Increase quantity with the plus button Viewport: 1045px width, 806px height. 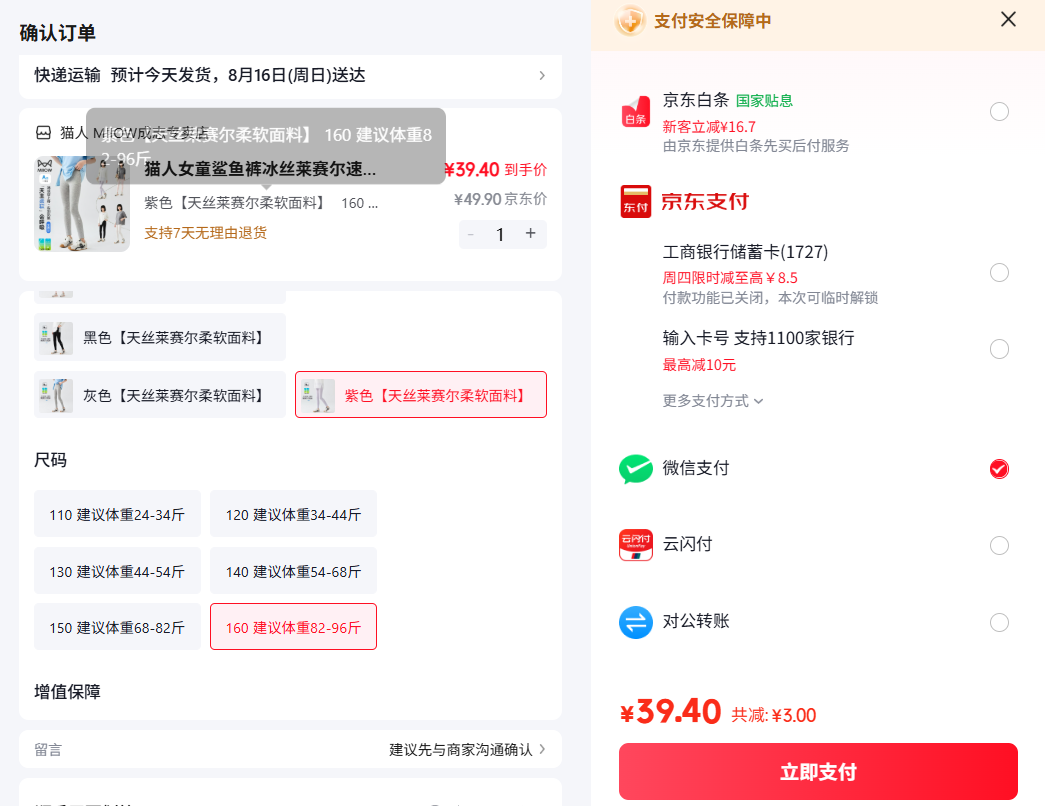530,233
